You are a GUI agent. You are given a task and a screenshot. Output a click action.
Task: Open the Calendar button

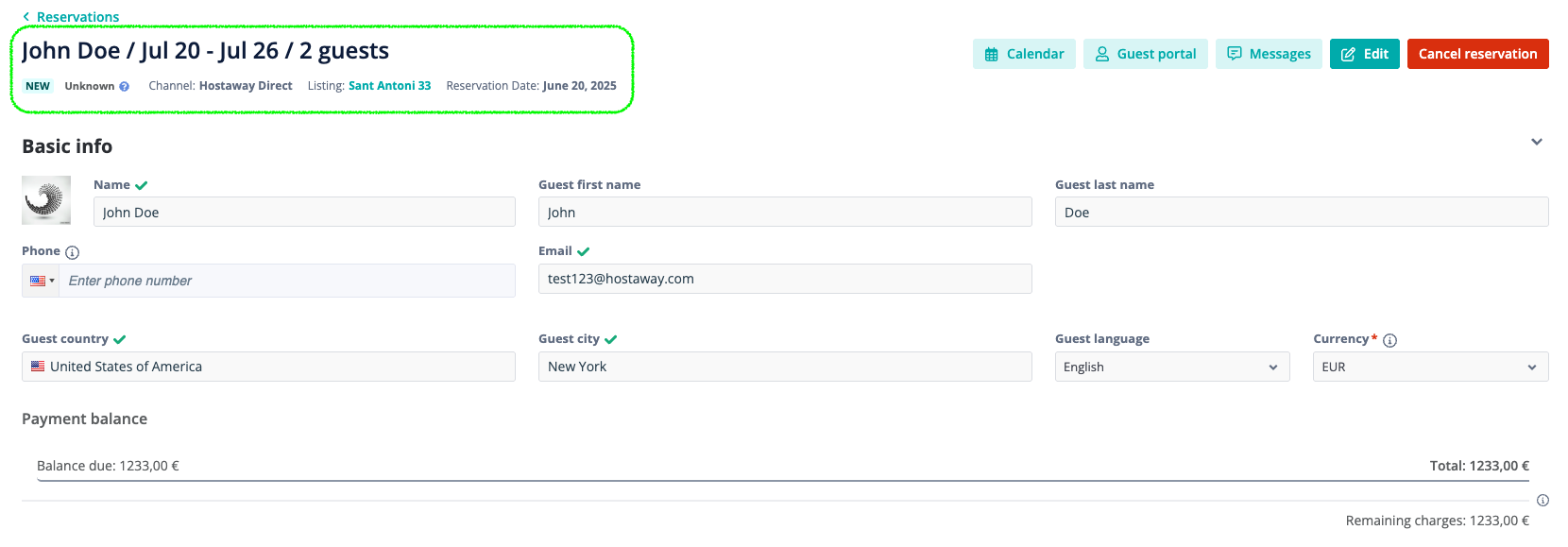tap(1024, 54)
